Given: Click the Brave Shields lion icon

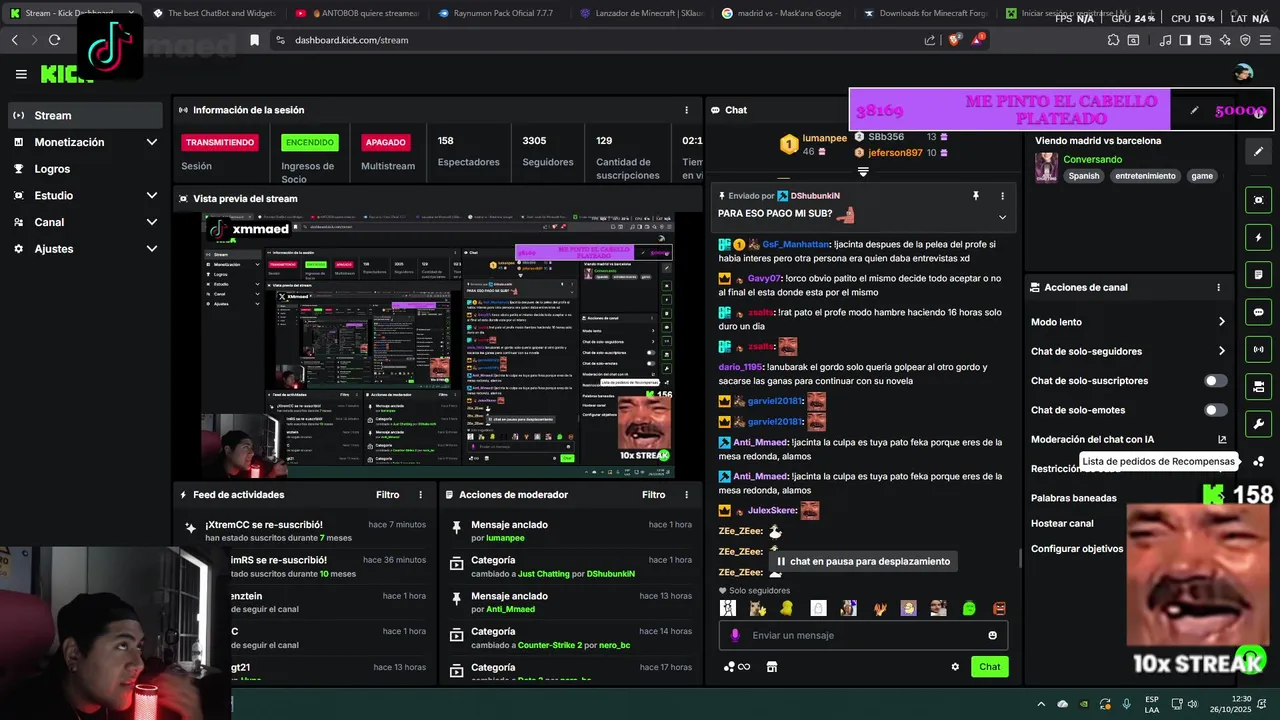Looking at the screenshot, I should [x=954, y=40].
